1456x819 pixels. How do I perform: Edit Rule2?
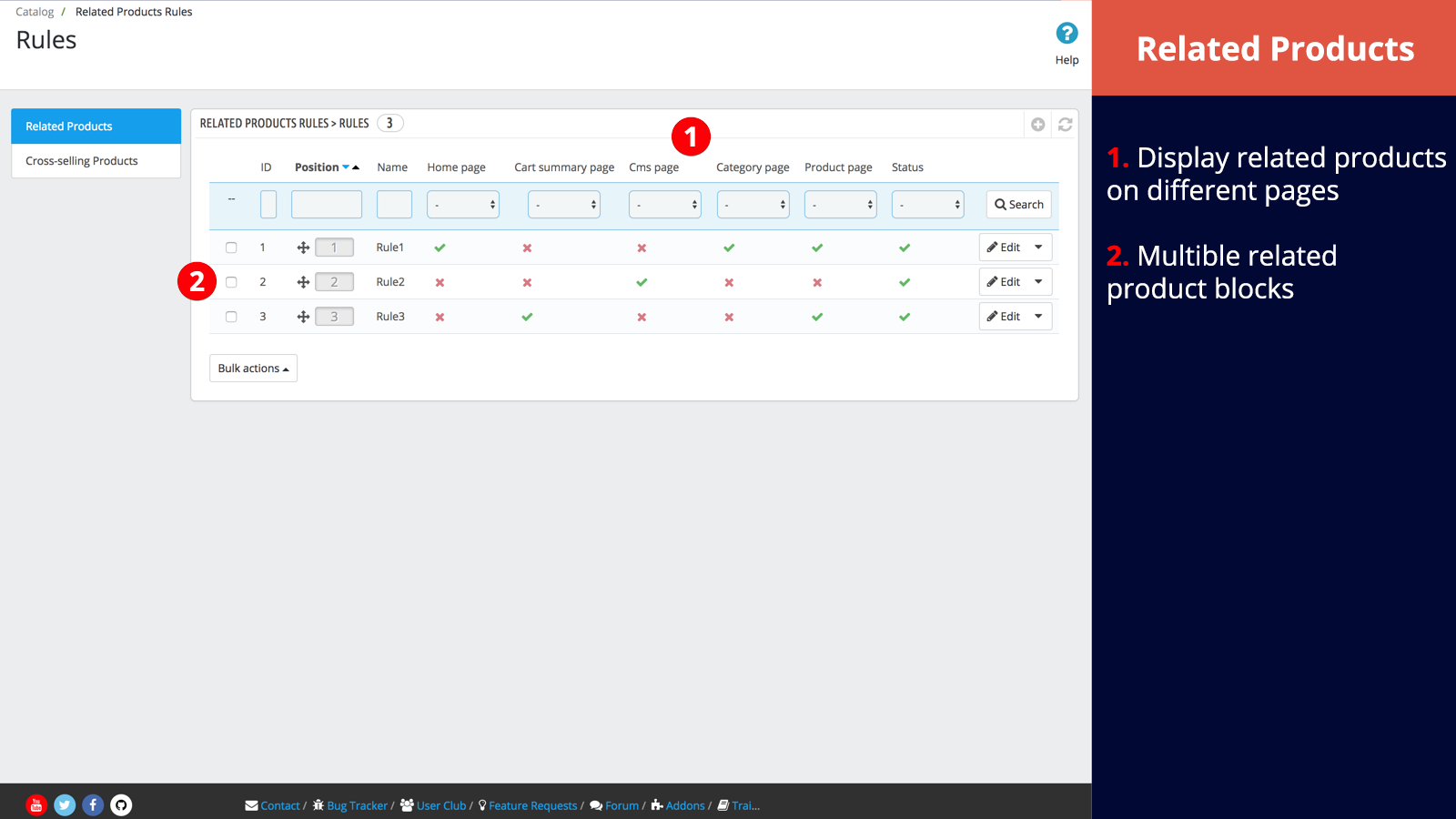tap(1004, 282)
